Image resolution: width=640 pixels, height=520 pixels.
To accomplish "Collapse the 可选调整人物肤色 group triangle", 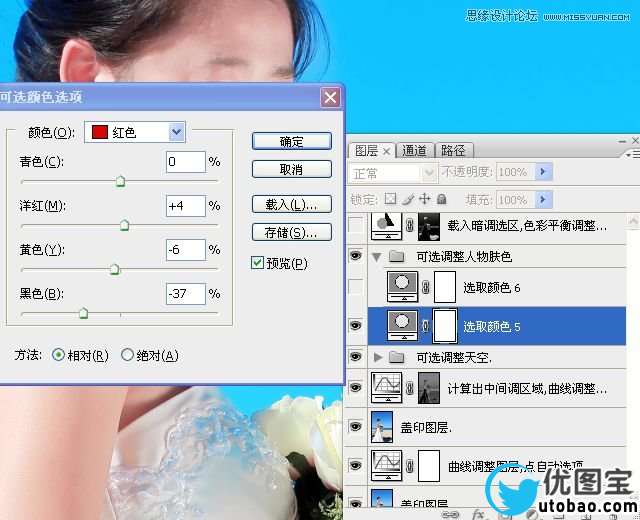I will coord(377,257).
